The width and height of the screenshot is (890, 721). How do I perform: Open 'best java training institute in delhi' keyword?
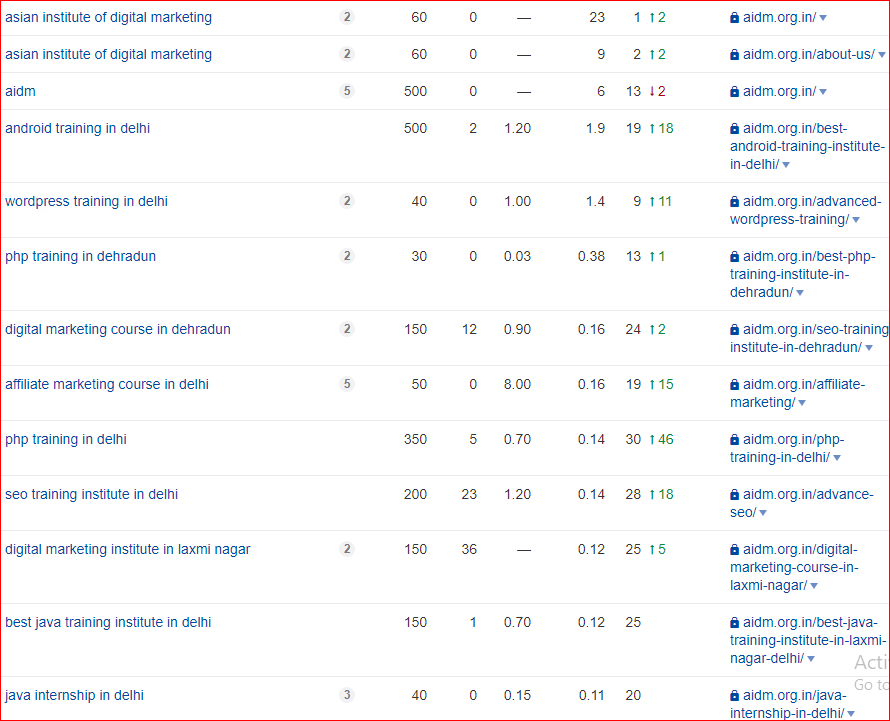tap(108, 623)
